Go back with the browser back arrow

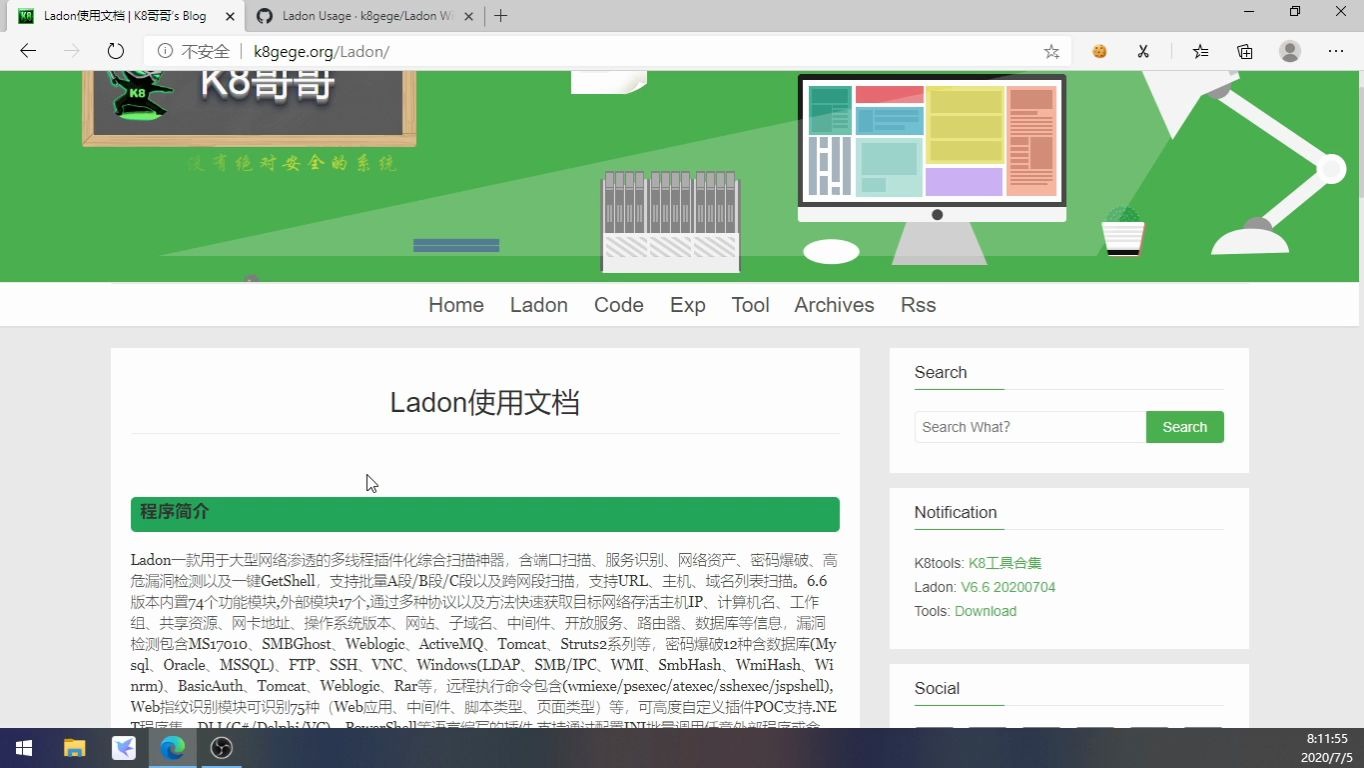pos(28,51)
